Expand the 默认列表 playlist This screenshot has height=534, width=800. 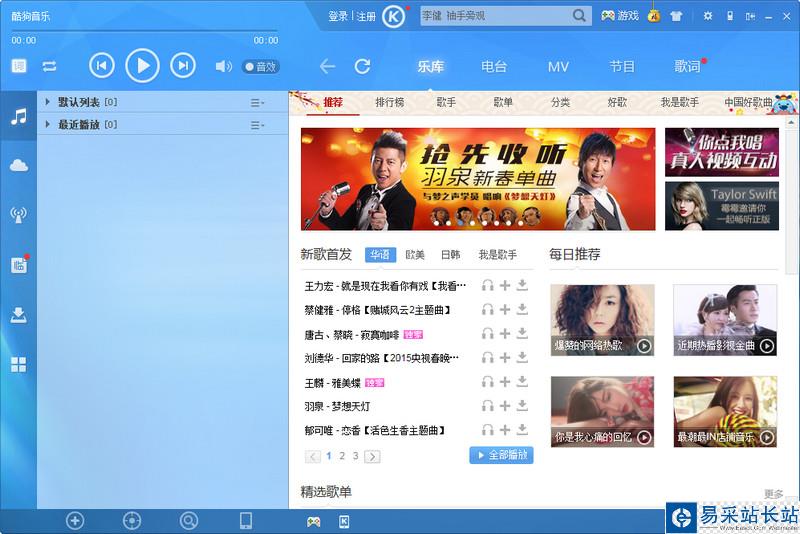click(47, 102)
